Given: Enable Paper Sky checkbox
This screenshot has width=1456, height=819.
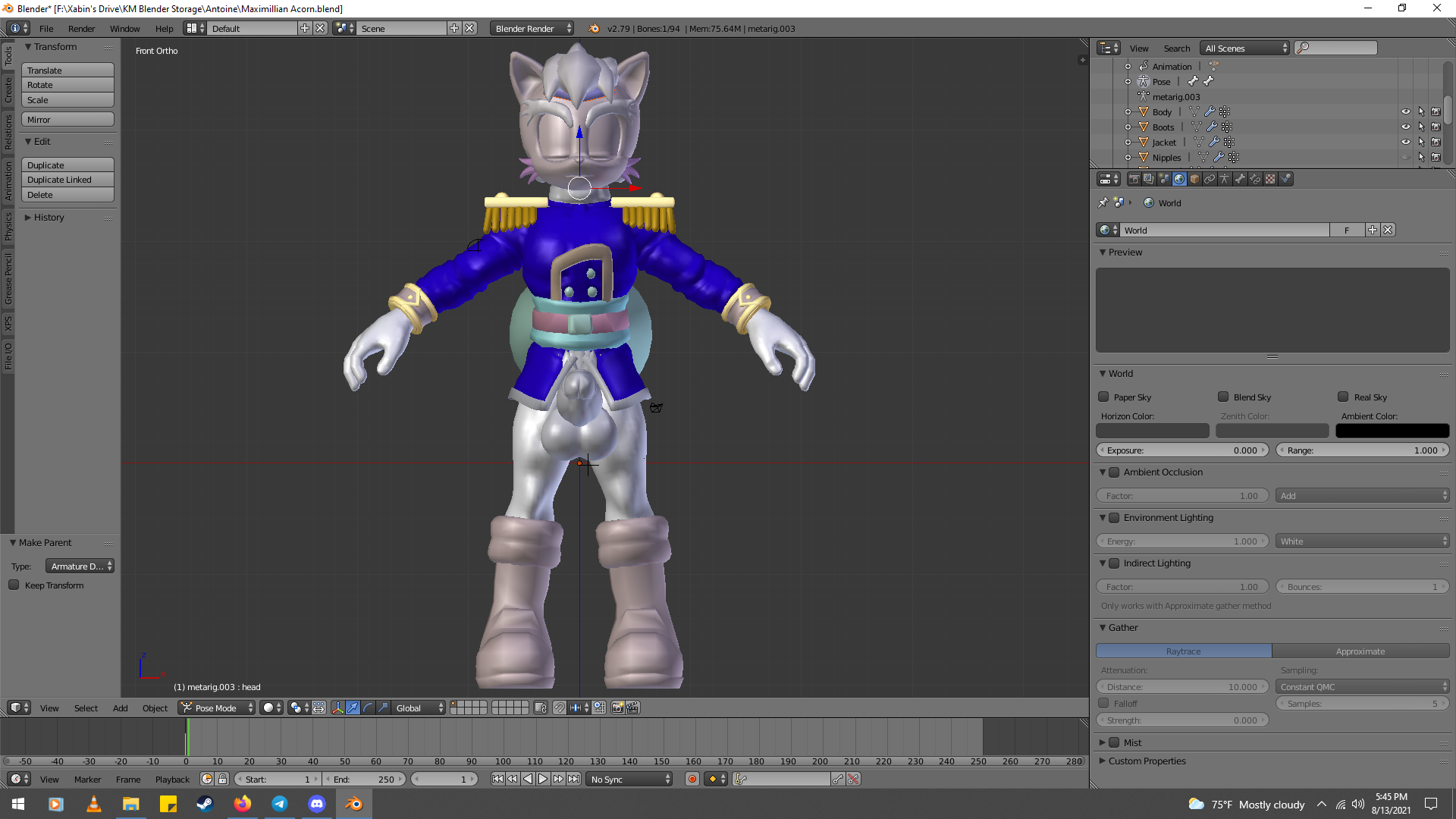Looking at the screenshot, I should 1103,397.
